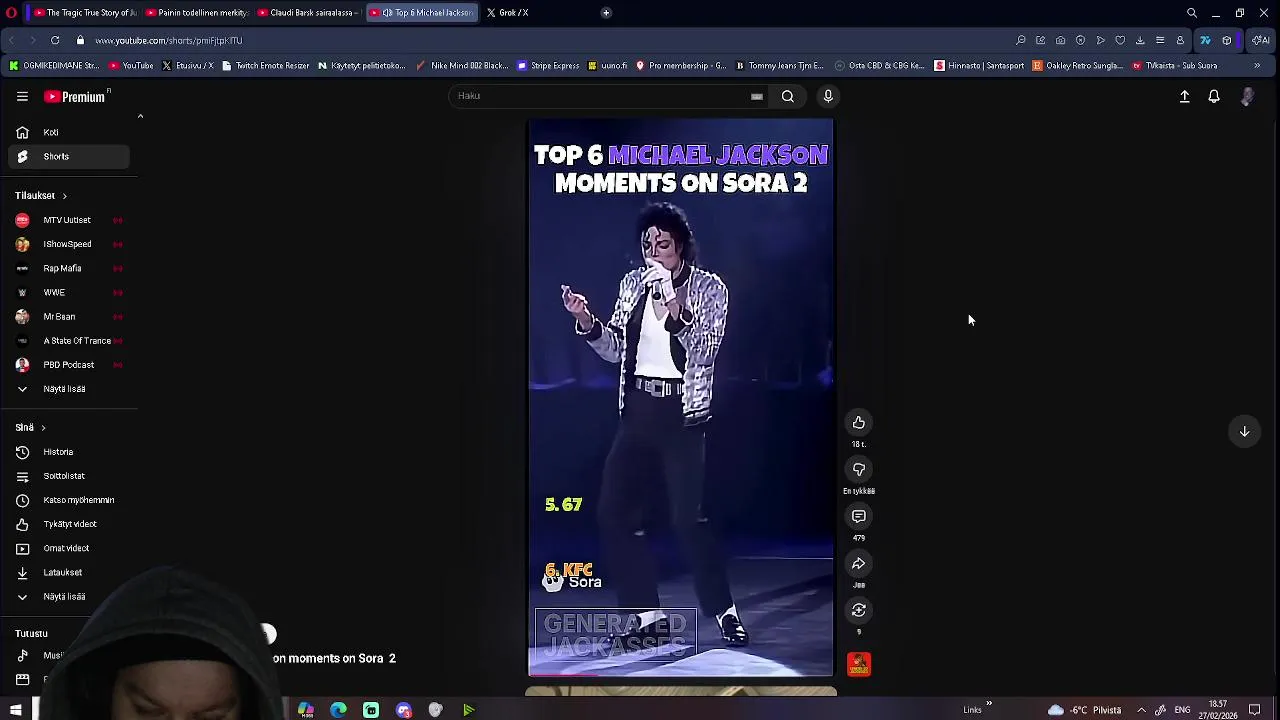Open the upload create icon
The image size is (1280, 720).
[x=1184, y=97]
